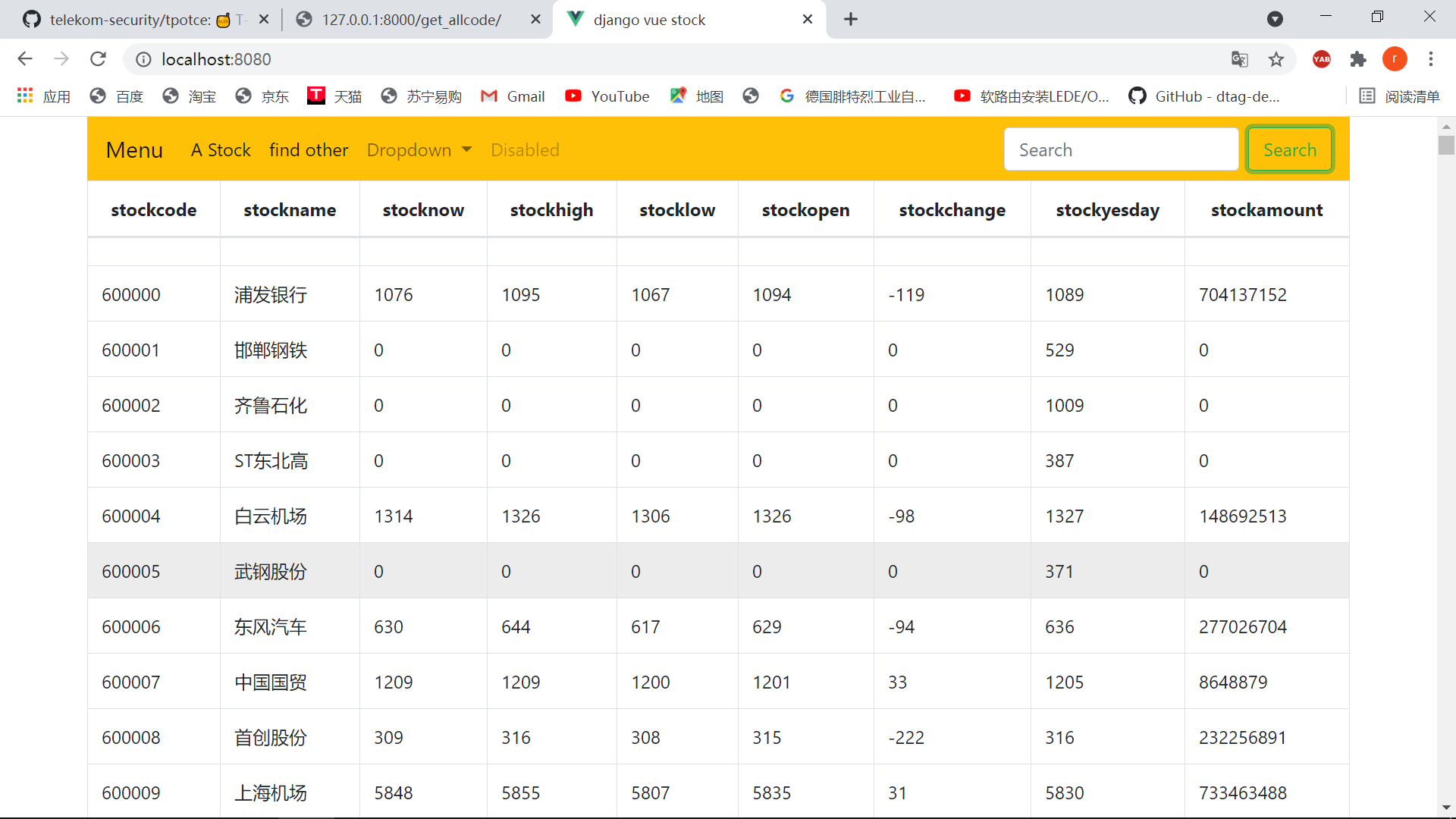Viewport: 1456px width, 819px height.
Task: Click the page scrollbar down arrow
Action: click(x=1446, y=808)
